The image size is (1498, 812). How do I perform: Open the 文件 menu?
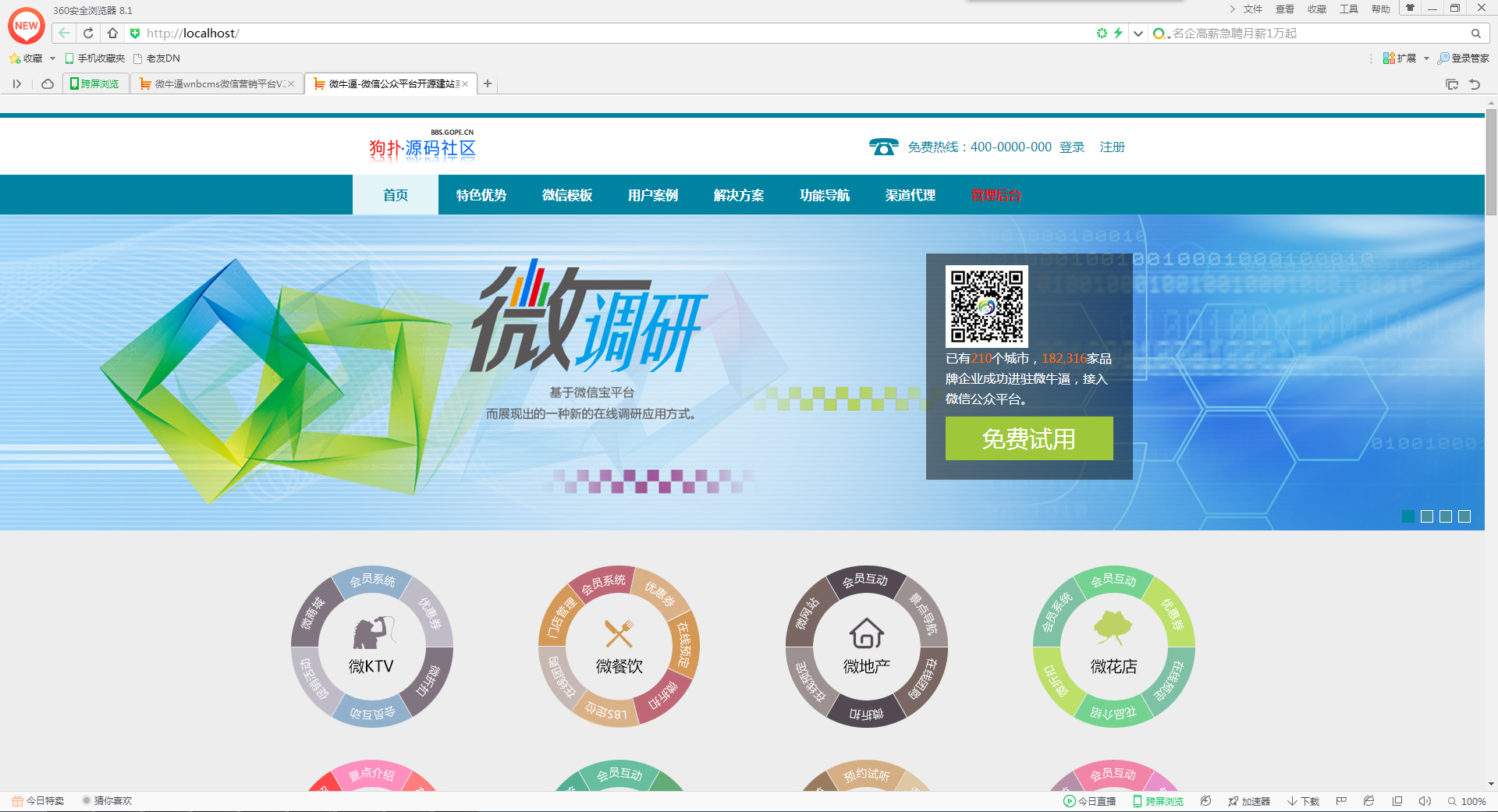pyautogui.click(x=1253, y=9)
